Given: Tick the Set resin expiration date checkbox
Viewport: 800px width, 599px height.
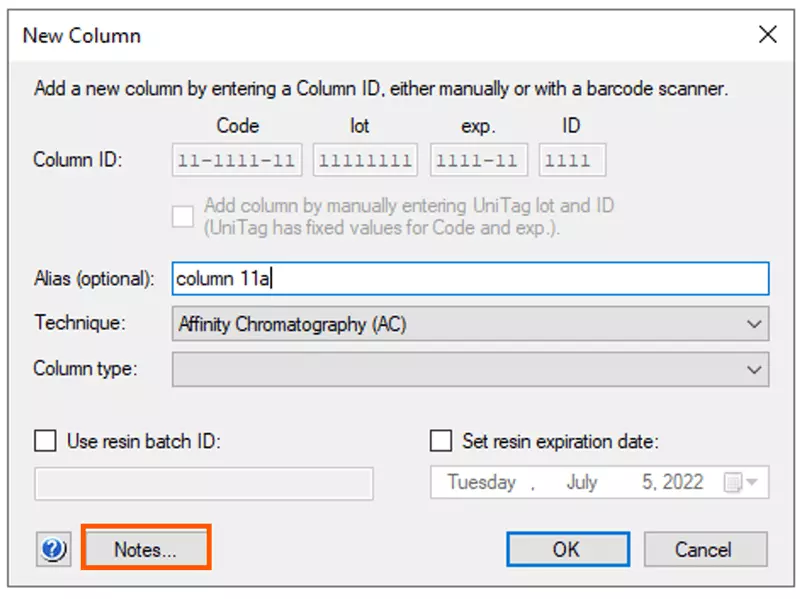Looking at the screenshot, I should click(x=440, y=440).
